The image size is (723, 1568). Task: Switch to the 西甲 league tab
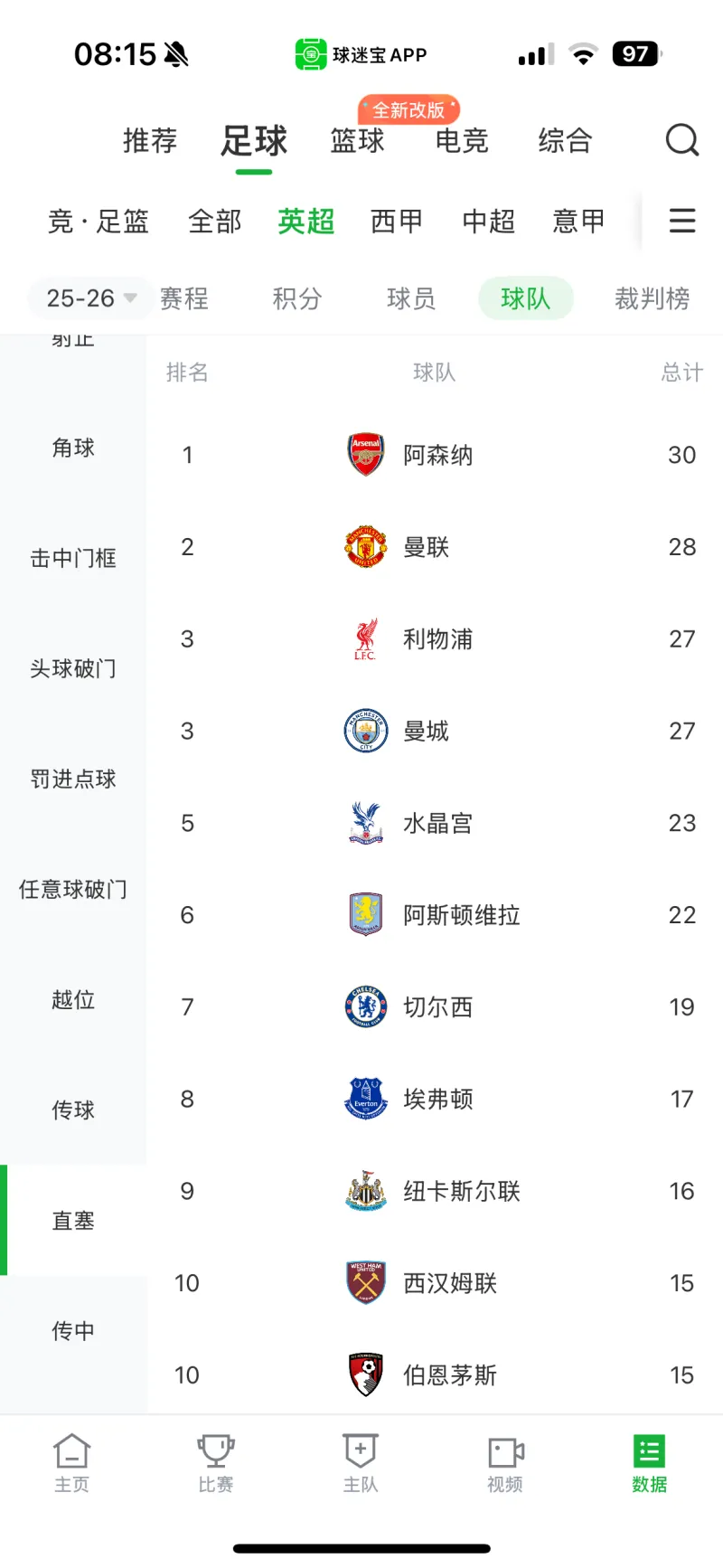click(397, 221)
